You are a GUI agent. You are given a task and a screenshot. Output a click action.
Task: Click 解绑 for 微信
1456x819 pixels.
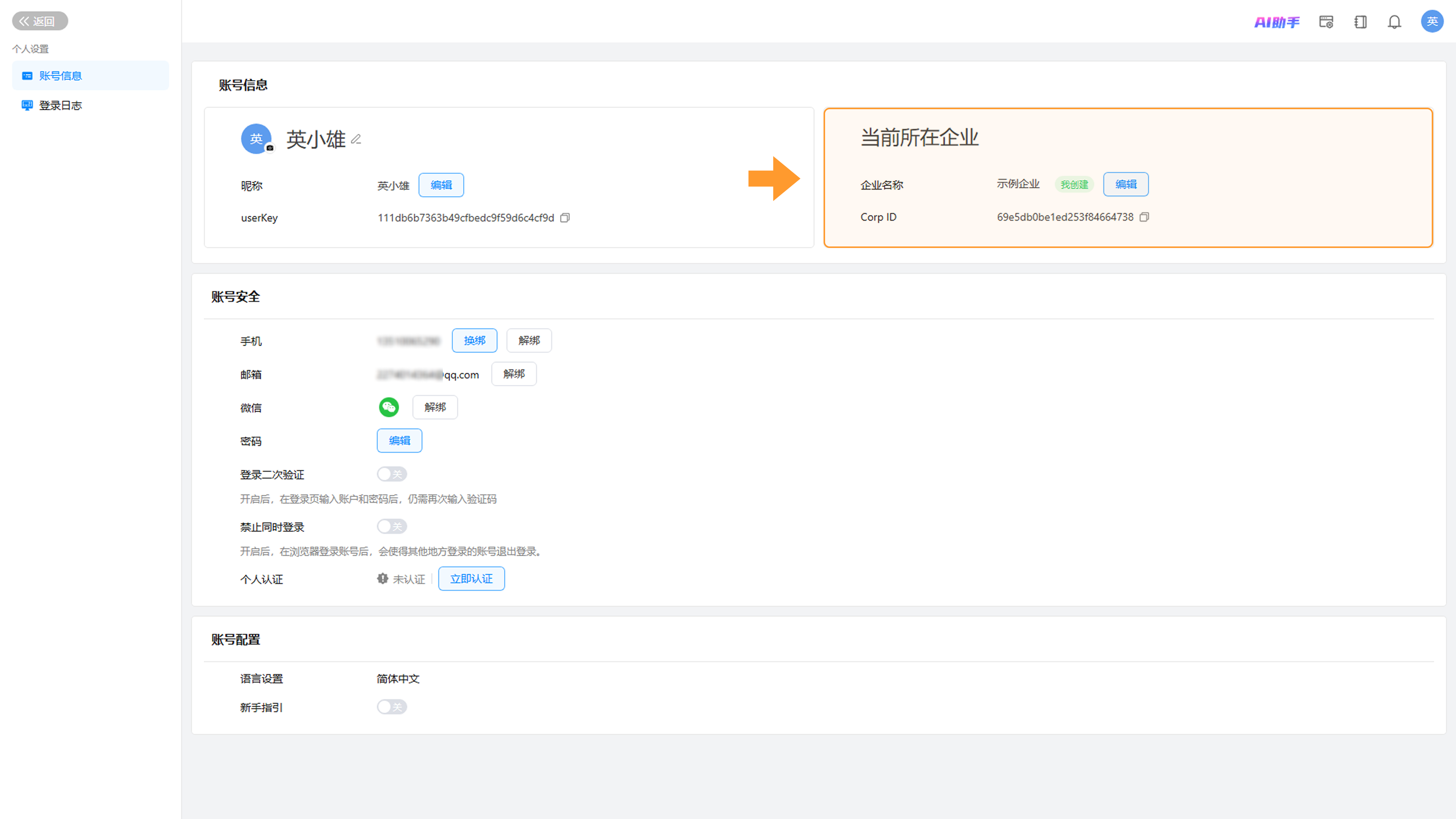tap(435, 407)
